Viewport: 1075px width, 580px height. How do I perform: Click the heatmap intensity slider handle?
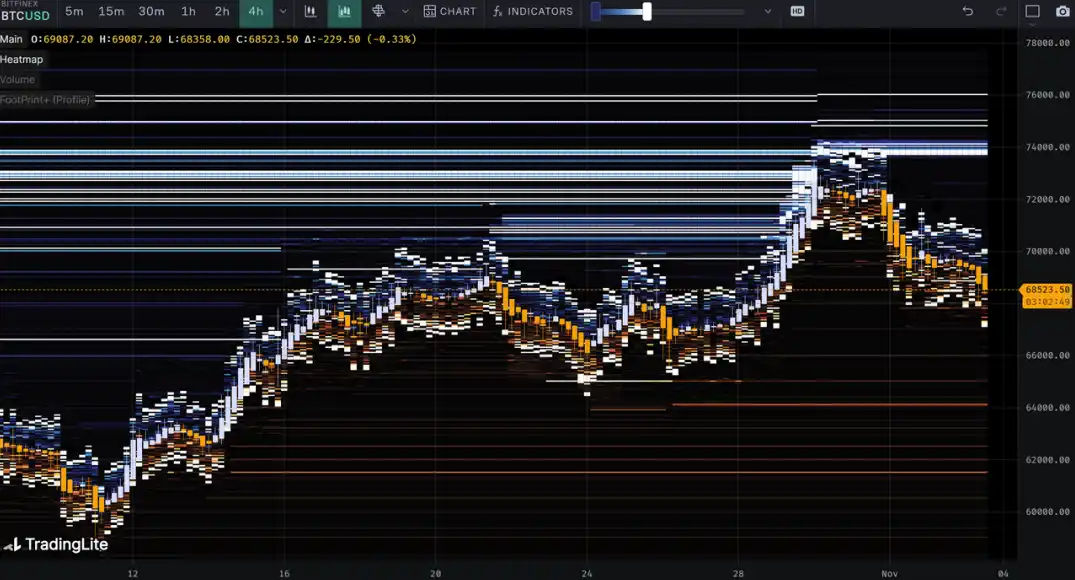point(647,12)
